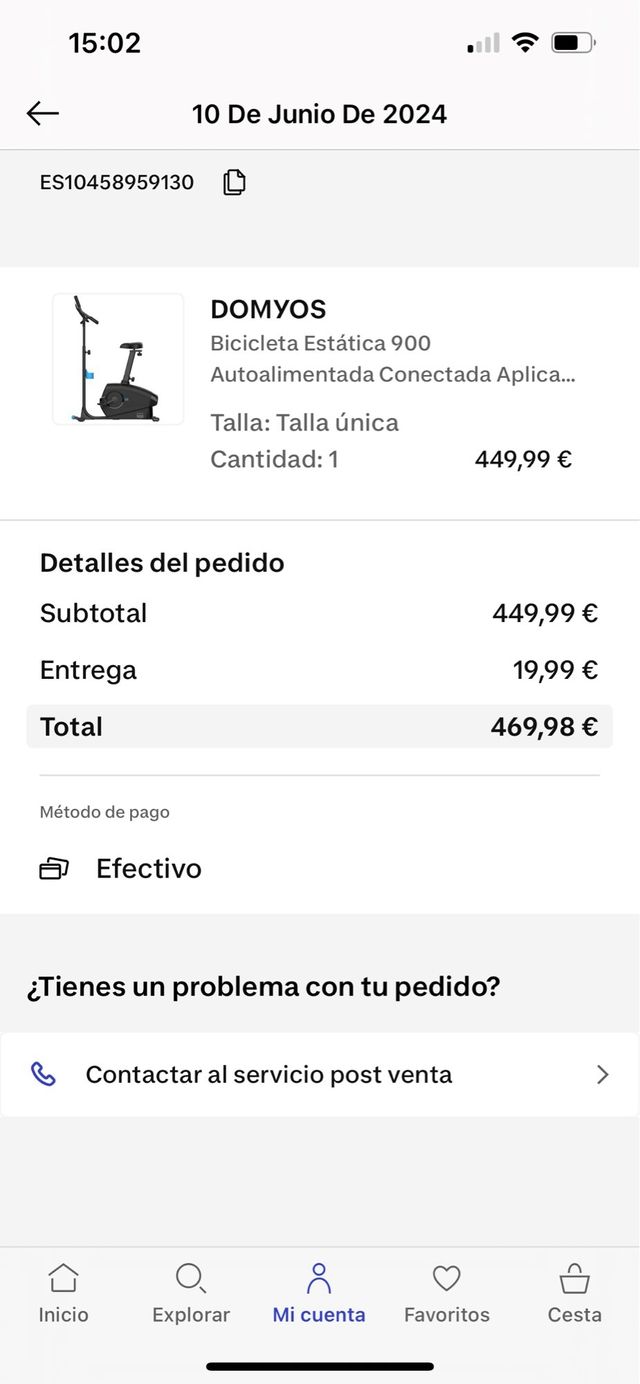
Task: Open Contactar al servicio post venta
Action: coord(269,1074)
